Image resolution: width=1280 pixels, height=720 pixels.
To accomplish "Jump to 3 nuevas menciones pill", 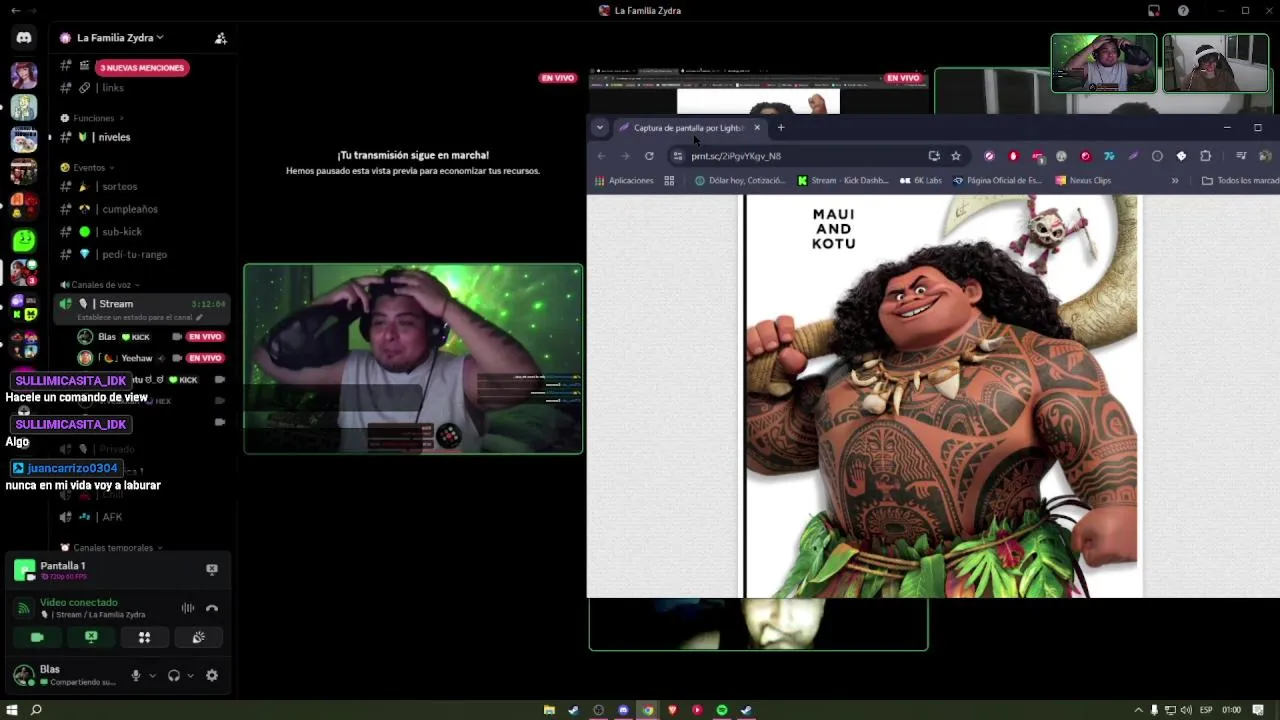I will (141, 68).
